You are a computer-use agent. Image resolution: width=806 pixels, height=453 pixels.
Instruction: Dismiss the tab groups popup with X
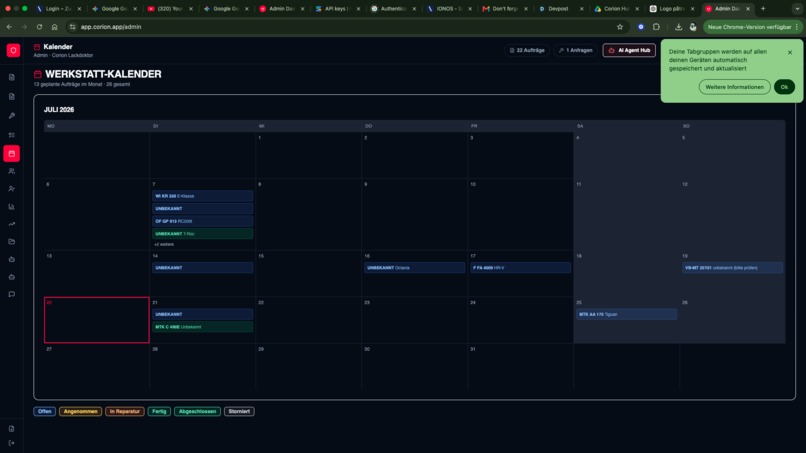coord(790,52)
